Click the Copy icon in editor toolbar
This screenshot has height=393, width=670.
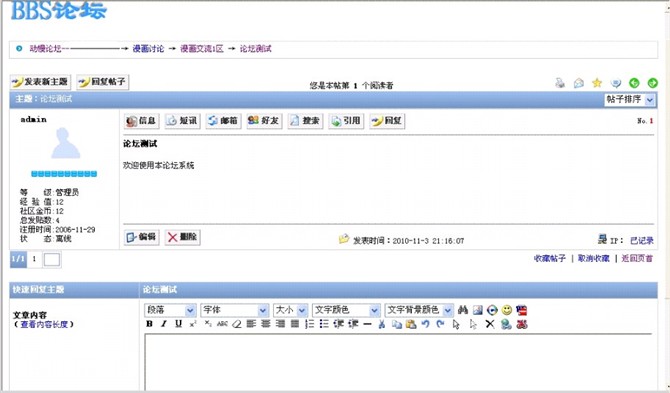tap(397, 324)
